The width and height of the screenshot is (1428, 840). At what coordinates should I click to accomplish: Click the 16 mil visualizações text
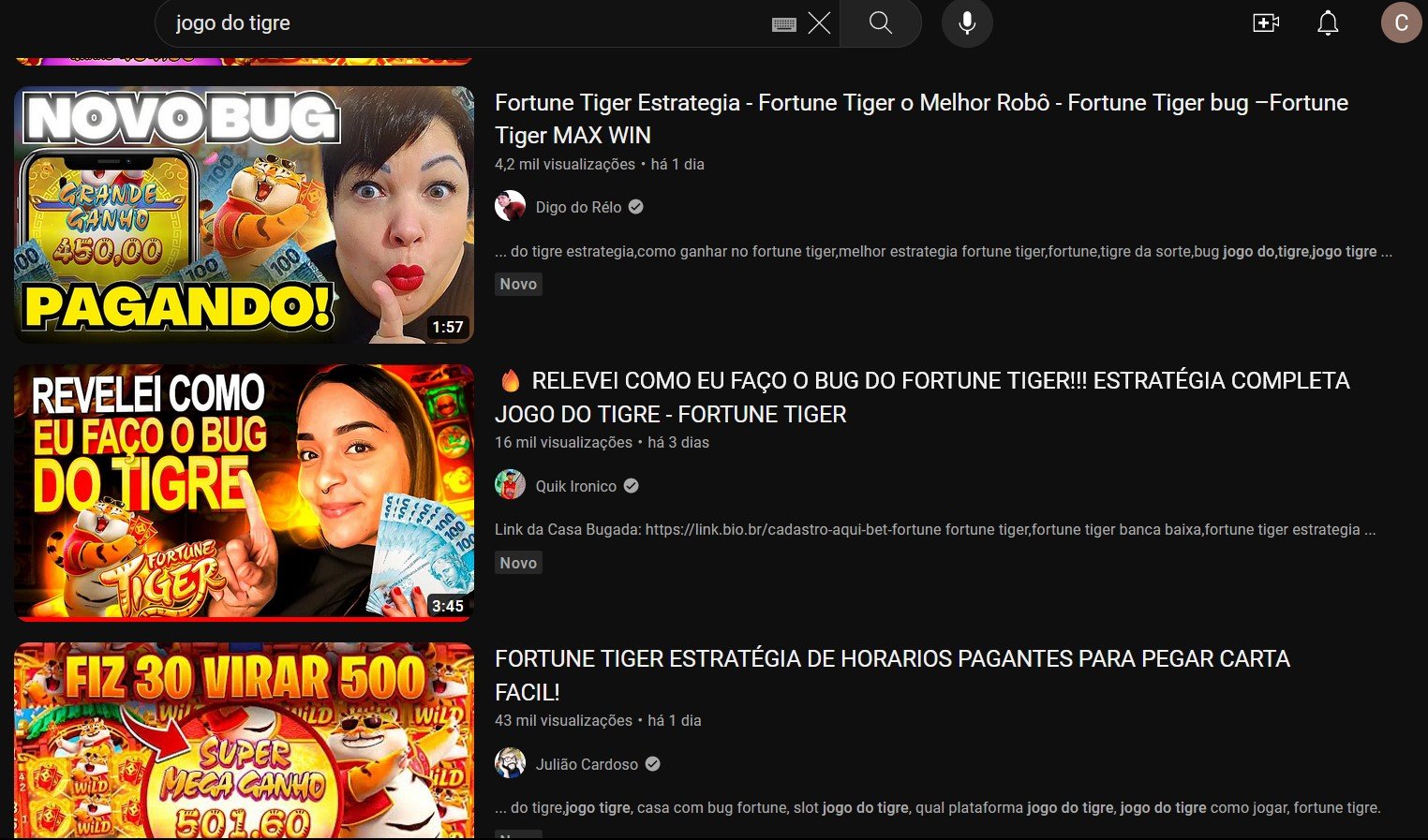click(x=563, y=442)
